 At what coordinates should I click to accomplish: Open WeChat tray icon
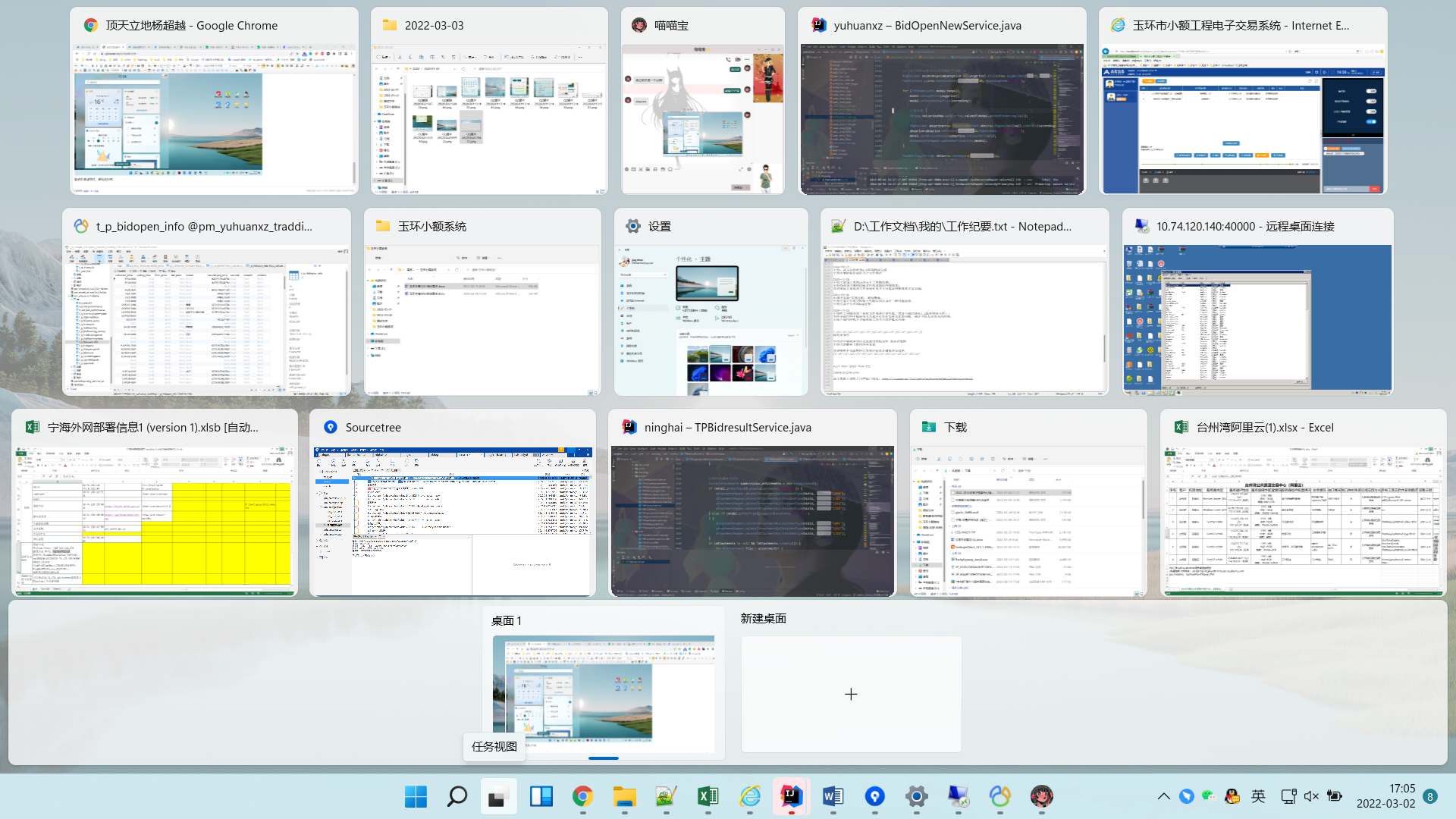1209,796
